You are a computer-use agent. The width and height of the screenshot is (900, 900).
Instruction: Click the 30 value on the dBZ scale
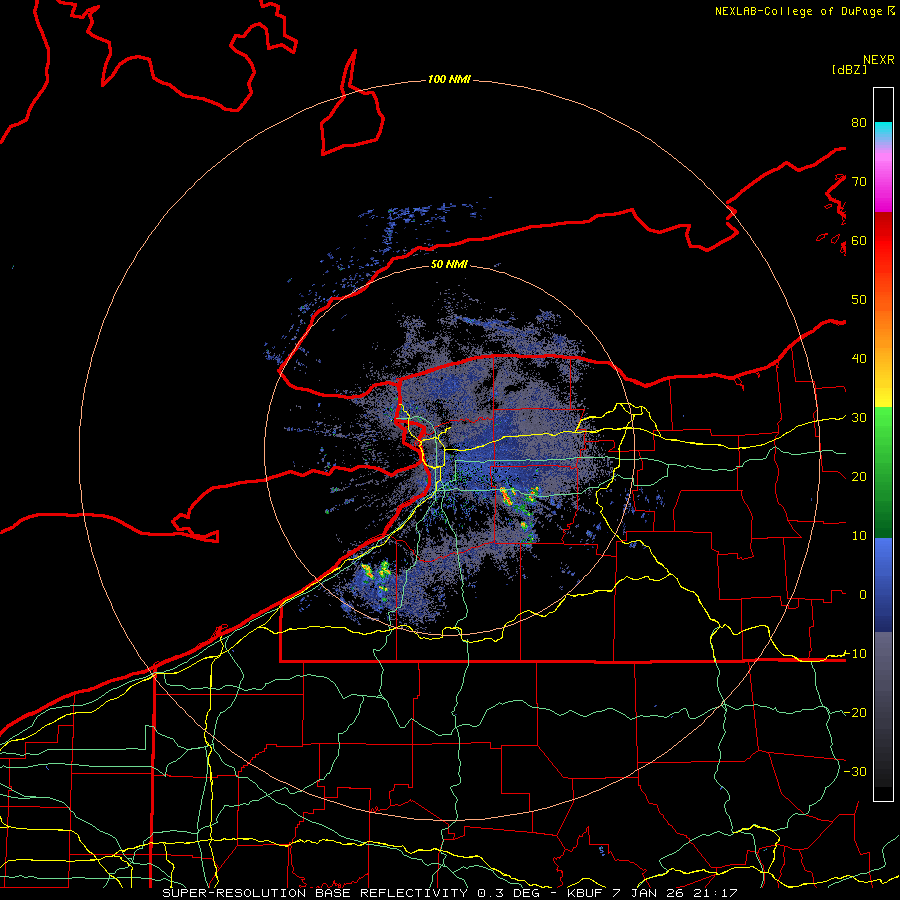(859, 418)
